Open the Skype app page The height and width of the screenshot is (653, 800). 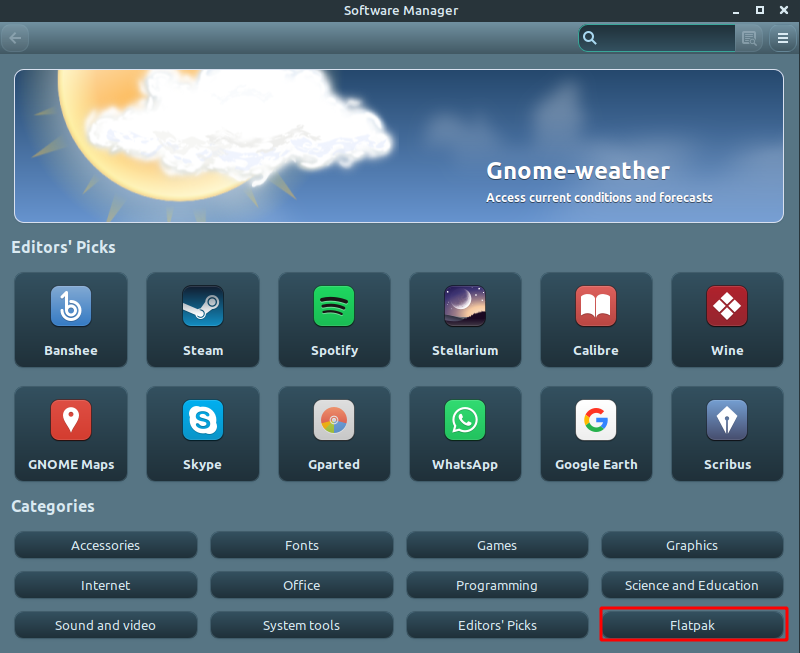(x=203, y=434)
